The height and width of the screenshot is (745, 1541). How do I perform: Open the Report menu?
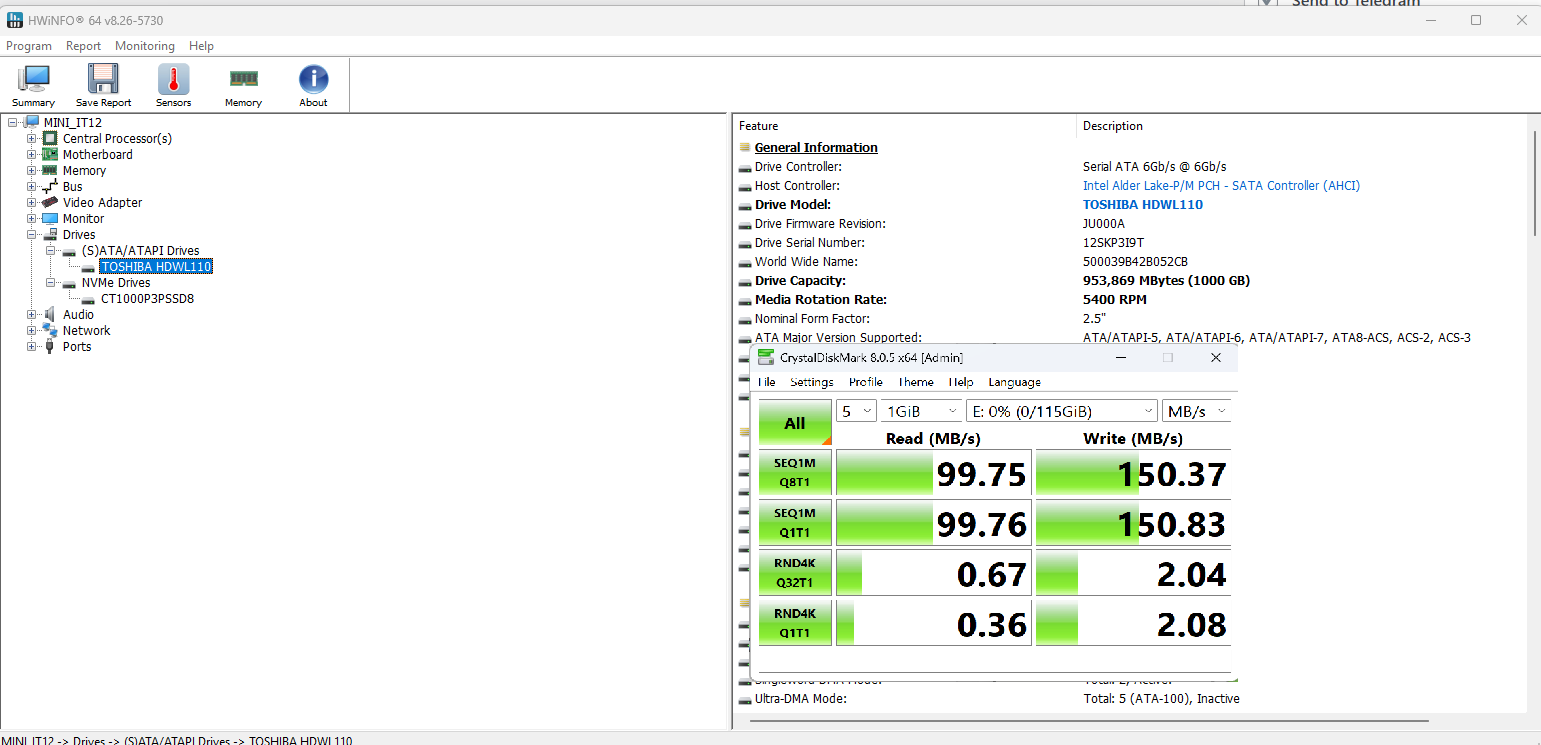(83, 46)
